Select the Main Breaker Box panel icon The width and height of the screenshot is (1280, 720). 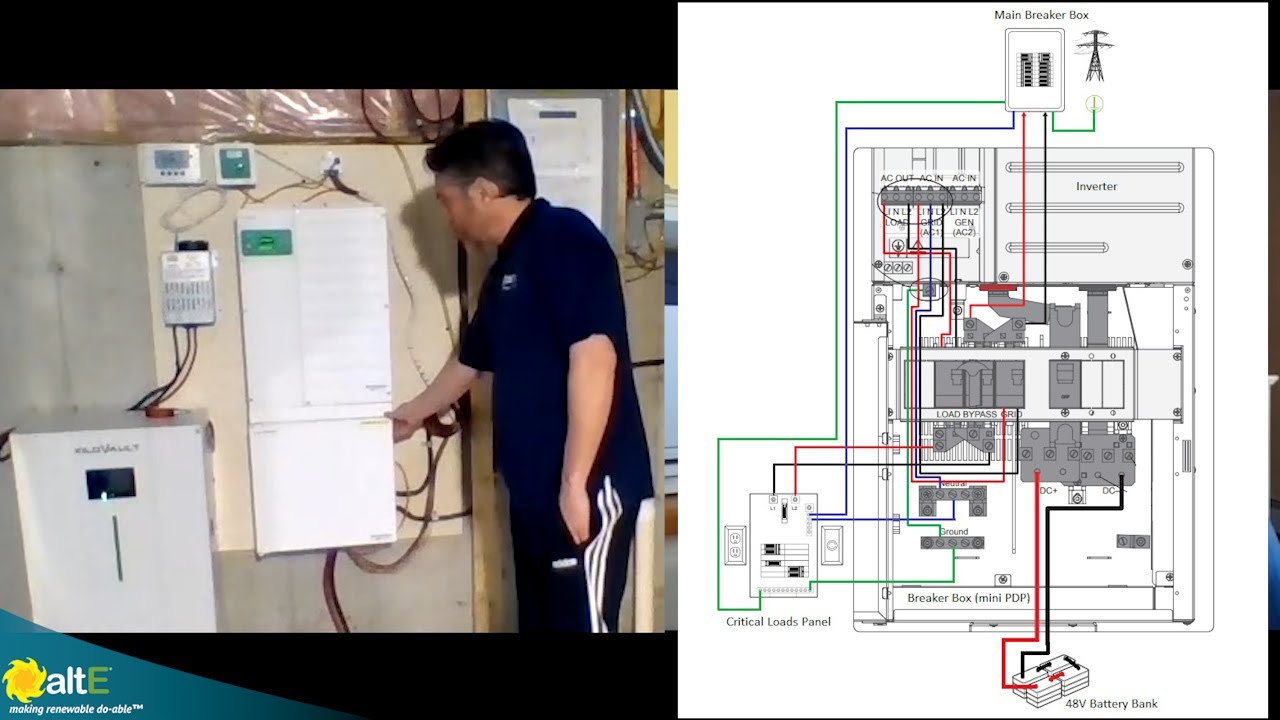[x=1036, y=68]
